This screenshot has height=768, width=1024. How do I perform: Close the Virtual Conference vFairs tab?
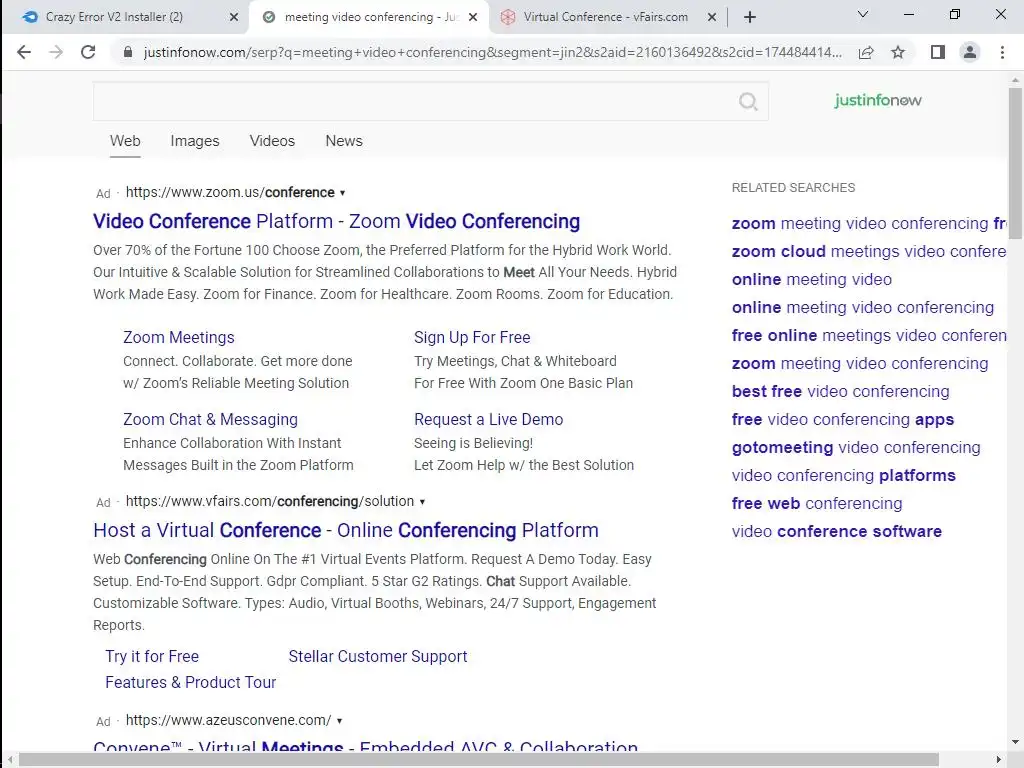click(x=712, y=18)
